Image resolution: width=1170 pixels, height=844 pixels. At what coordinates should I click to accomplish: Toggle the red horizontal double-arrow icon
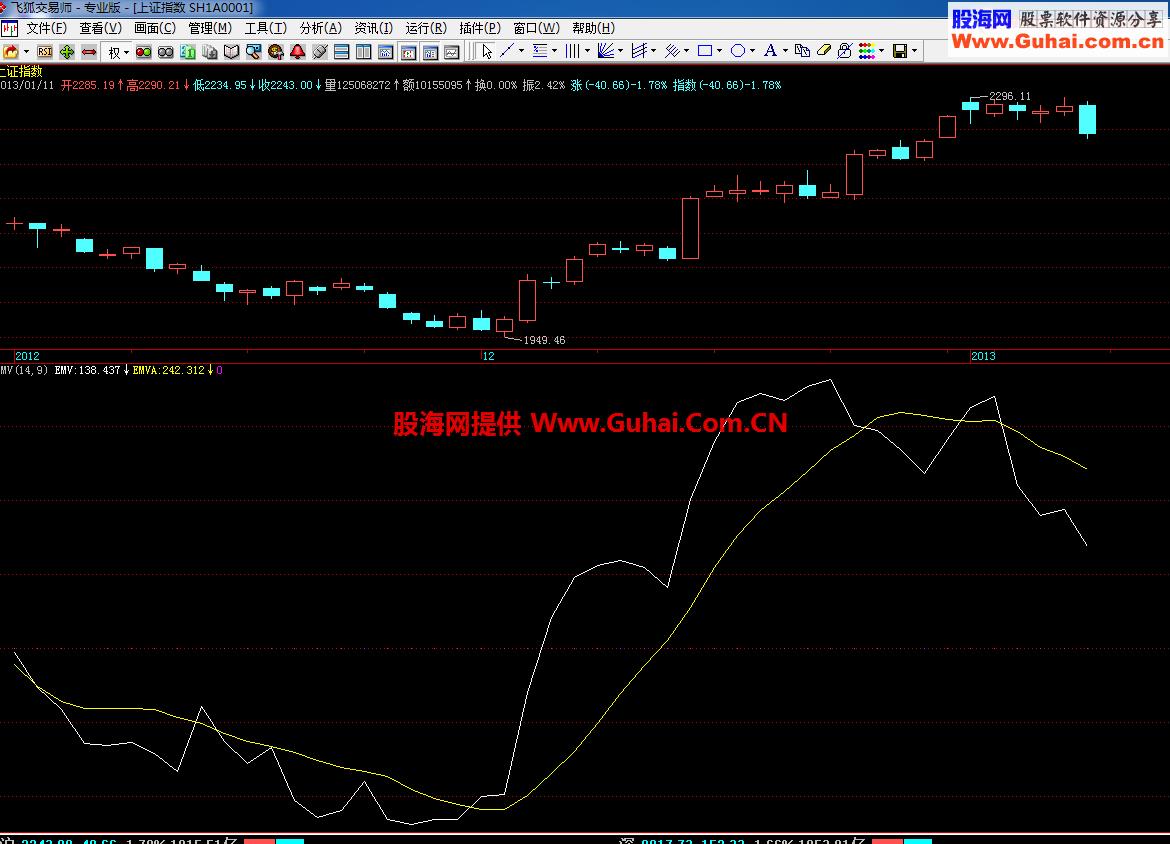click(89, 51)
